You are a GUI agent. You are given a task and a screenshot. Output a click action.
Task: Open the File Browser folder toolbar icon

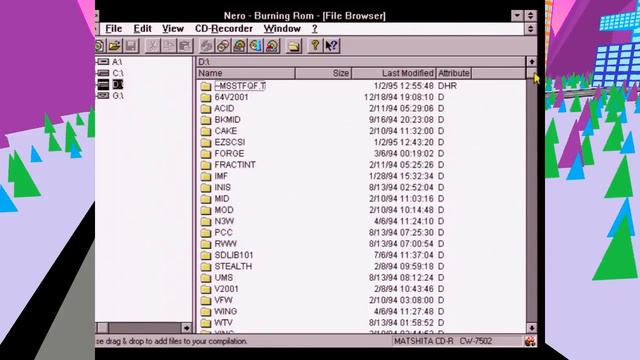pyautogui.click(x=293, y=46)
